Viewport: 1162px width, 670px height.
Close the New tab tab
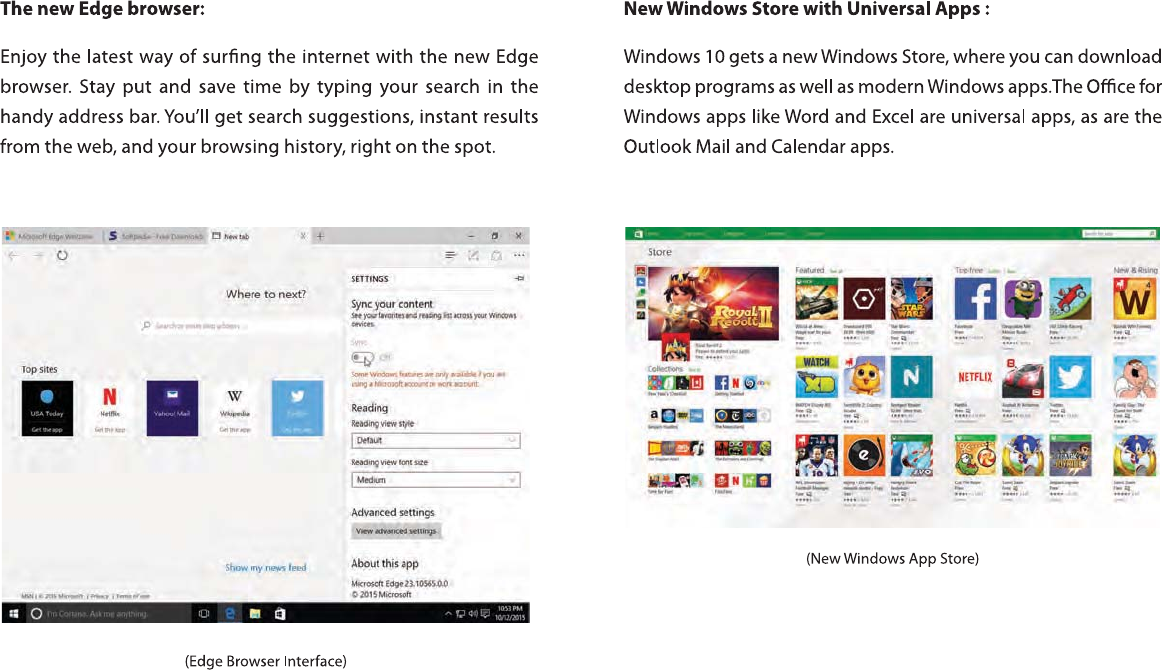click(x=302, y=236)
